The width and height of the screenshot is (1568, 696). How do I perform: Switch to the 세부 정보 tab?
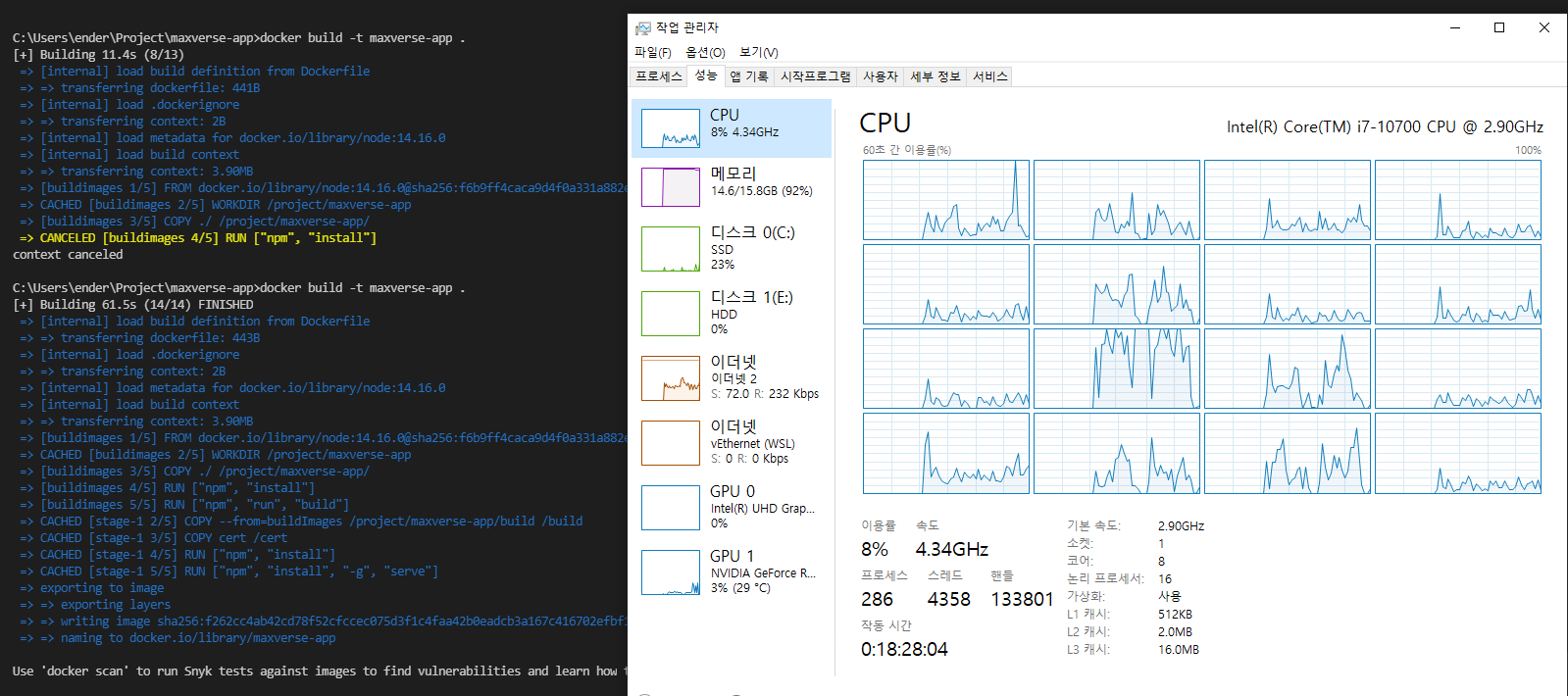pos(936,76)
